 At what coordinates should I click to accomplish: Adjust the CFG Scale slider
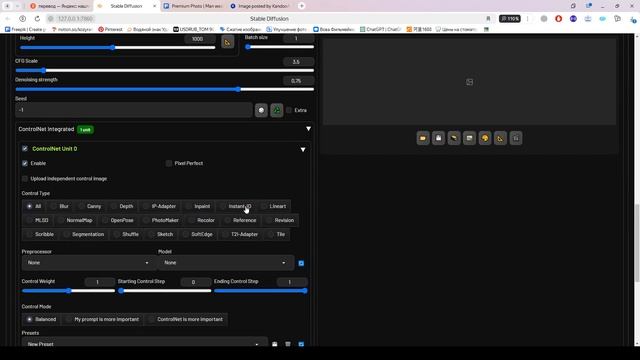pos(164,71)
